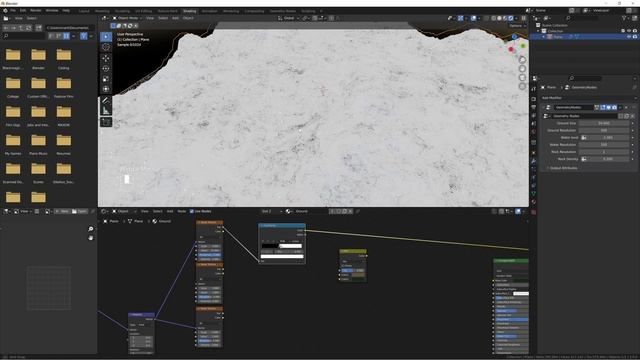Switch to solid viewport shading sphere
640x360 pixels.
click(x=499, y=18)
